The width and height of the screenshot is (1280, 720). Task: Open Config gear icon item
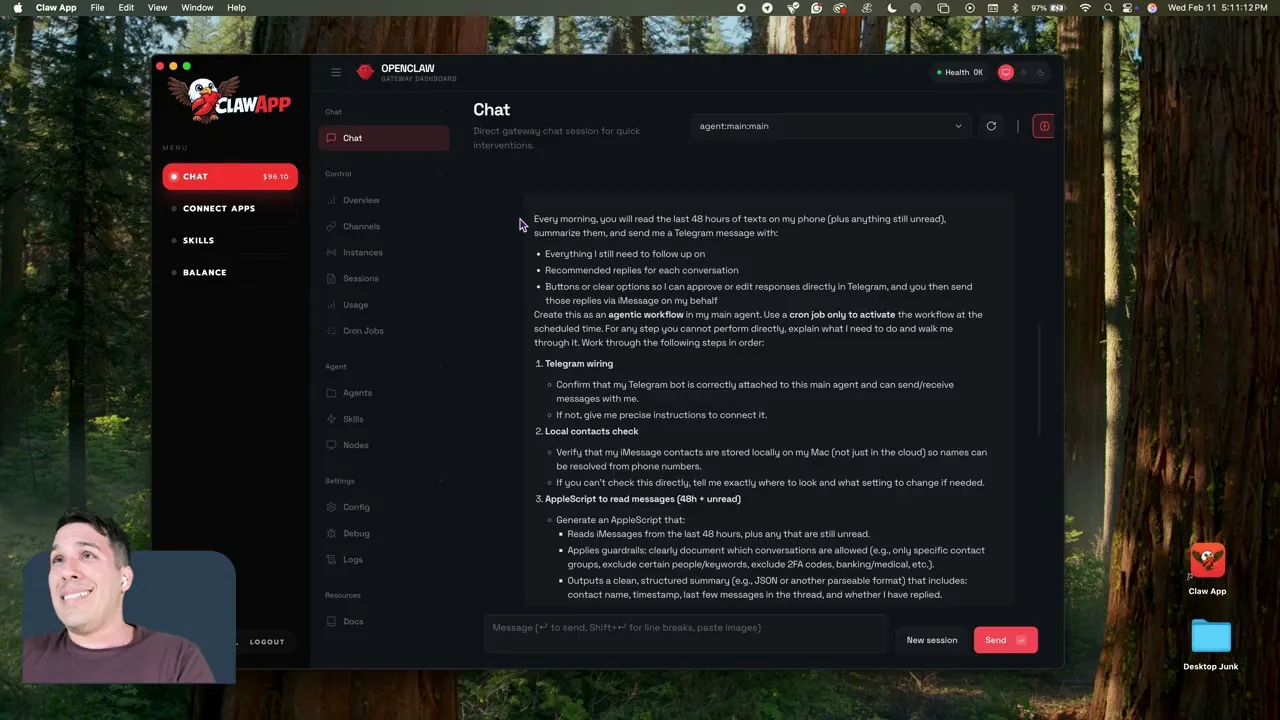pos(384,507)
